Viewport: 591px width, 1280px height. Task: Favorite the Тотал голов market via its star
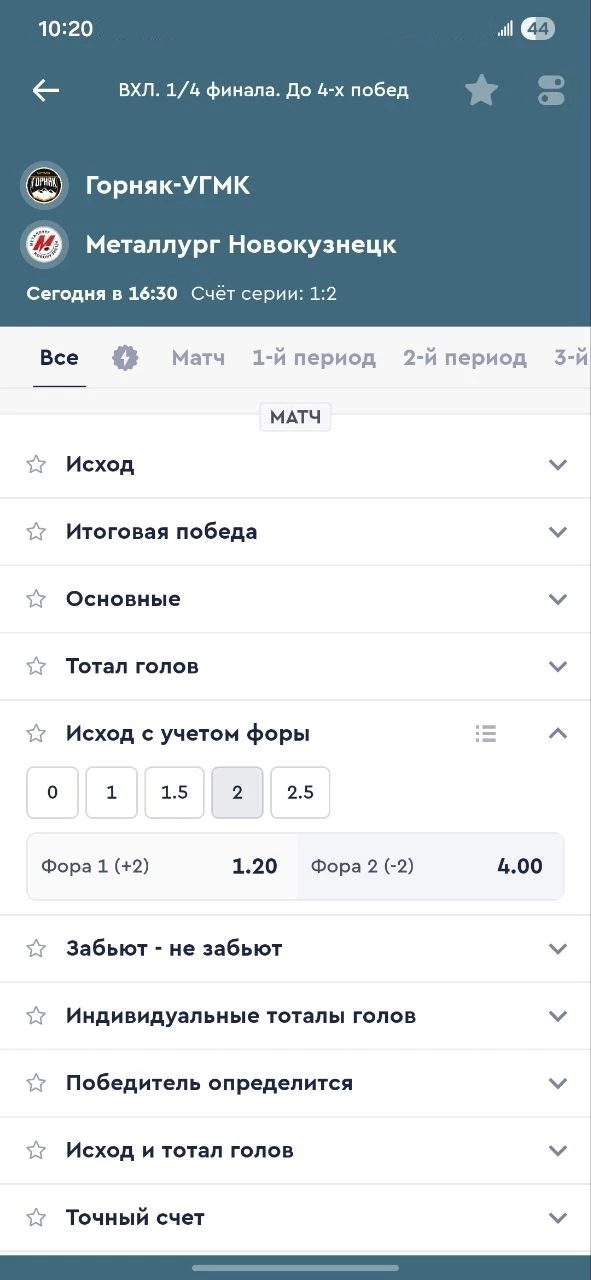point(36,665)
